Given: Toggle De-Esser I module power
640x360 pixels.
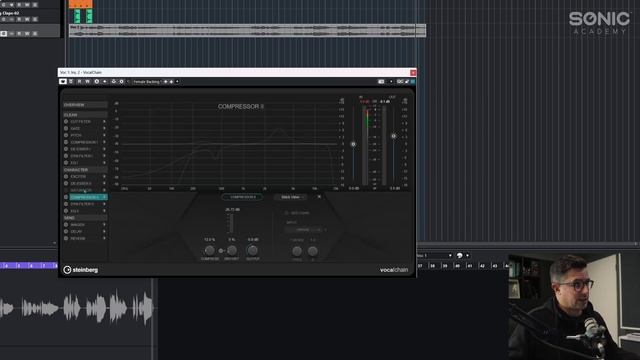Looking at the screenshot, I should pyautogui.click(x=66, y=149).
